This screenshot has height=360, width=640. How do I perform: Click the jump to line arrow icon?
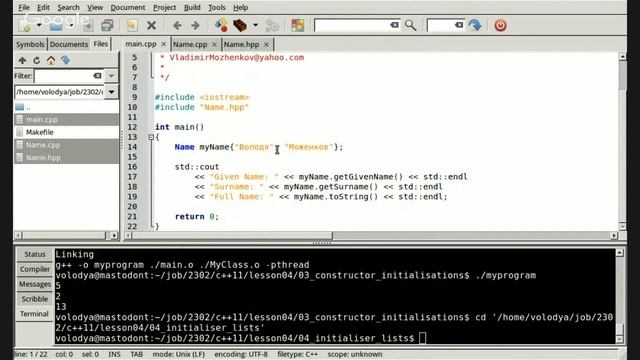pyautogui.click(x=475, y=25)
